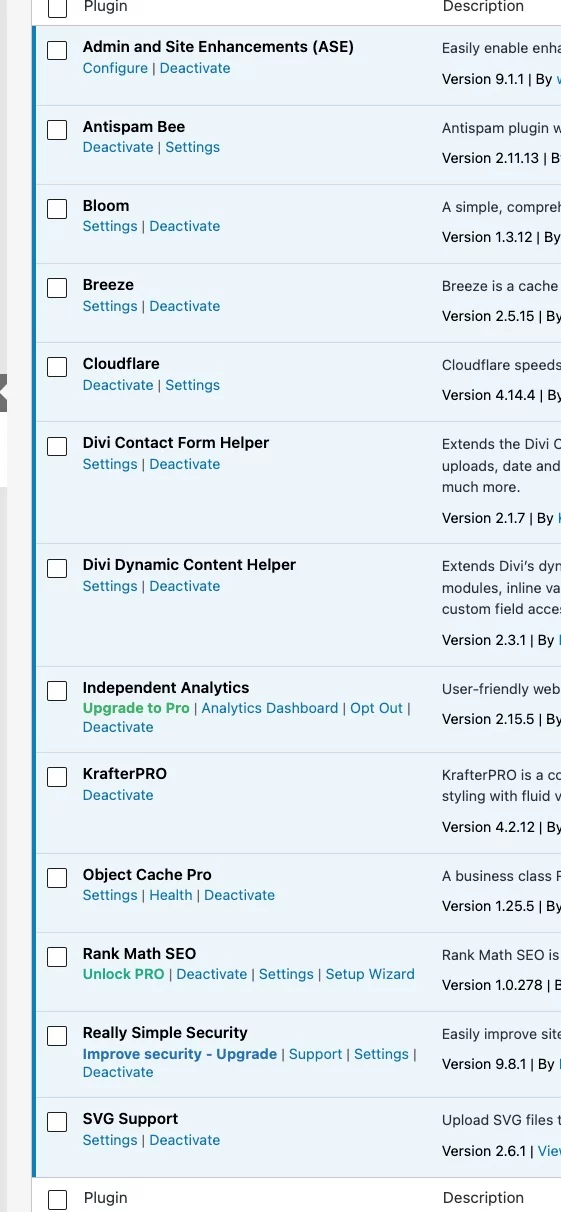This screenshot has height=1212, width=561.
Task: Deactivate the KrafterPRO plugin
Action: coord(118,795)
